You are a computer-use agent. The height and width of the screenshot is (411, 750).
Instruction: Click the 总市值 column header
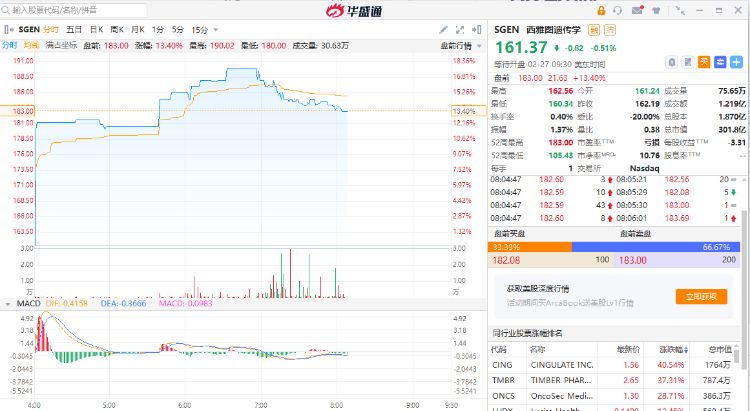click(720, 350)
